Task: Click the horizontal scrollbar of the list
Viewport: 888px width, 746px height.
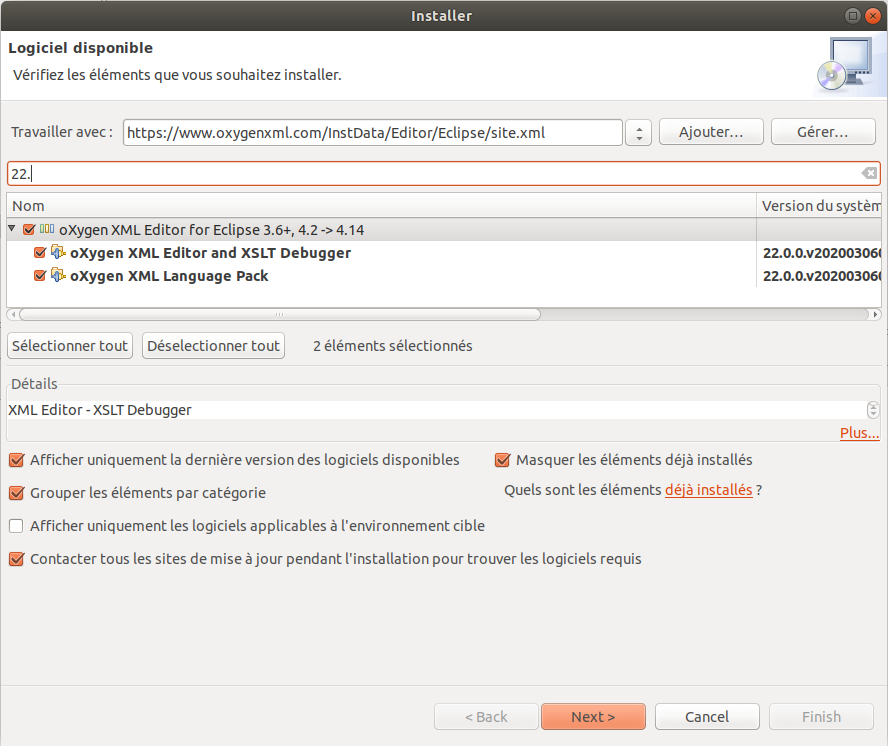Action: tap(280, 314)
